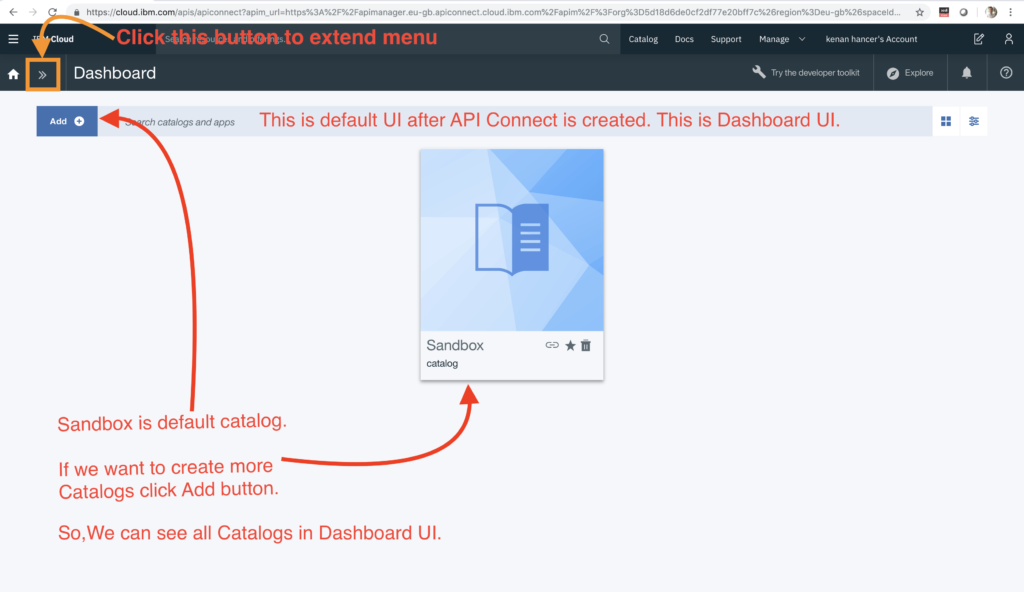Image resolution: width=1024 pixels, height=592 pixels.
Task: Click the browser address bar URL
Action: click(x=492, y=12)
